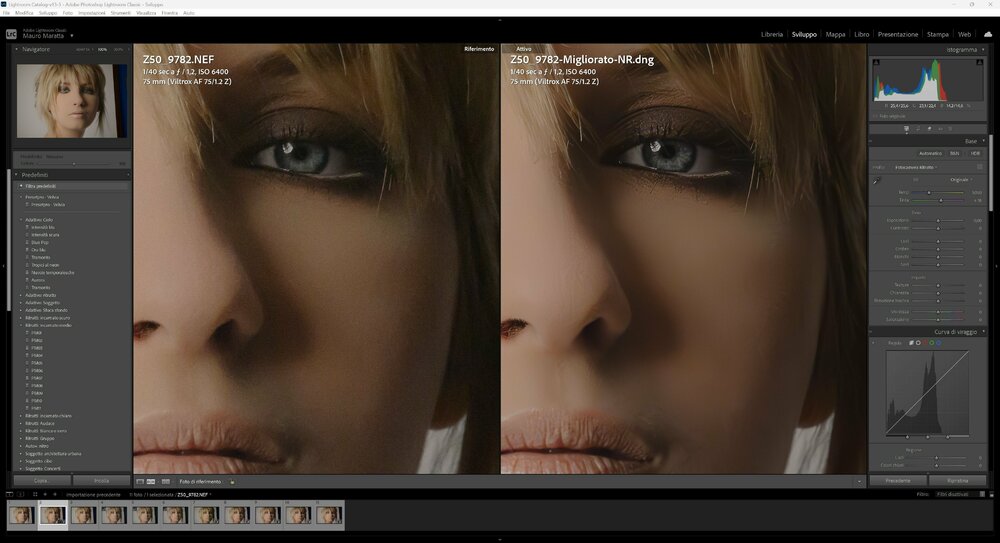The image size is (1000, 543).
Task: Switch to Loupe view icon in toolbar
Action: (x=140, y=482)
